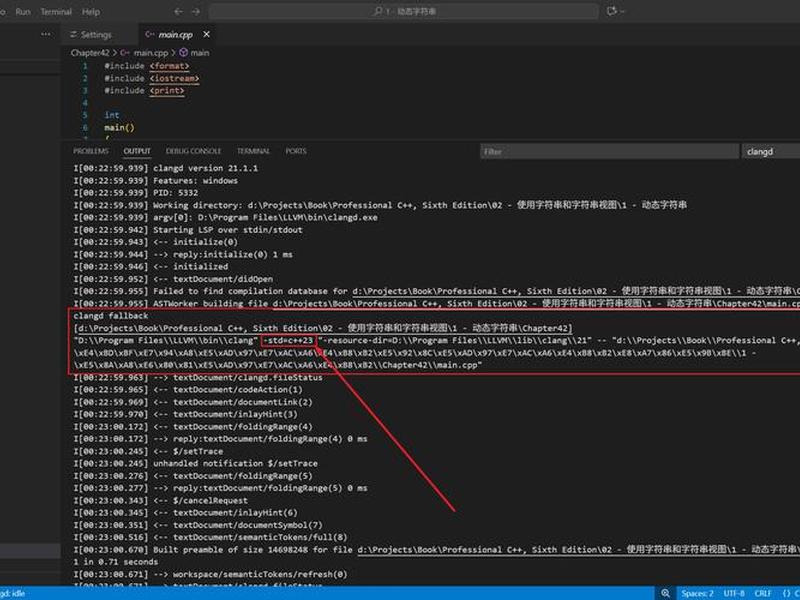Image resolution: width=800 pixels, height=600 pixels.
Task: Click the clangd idle status bar item
Action: coord(12,593)
